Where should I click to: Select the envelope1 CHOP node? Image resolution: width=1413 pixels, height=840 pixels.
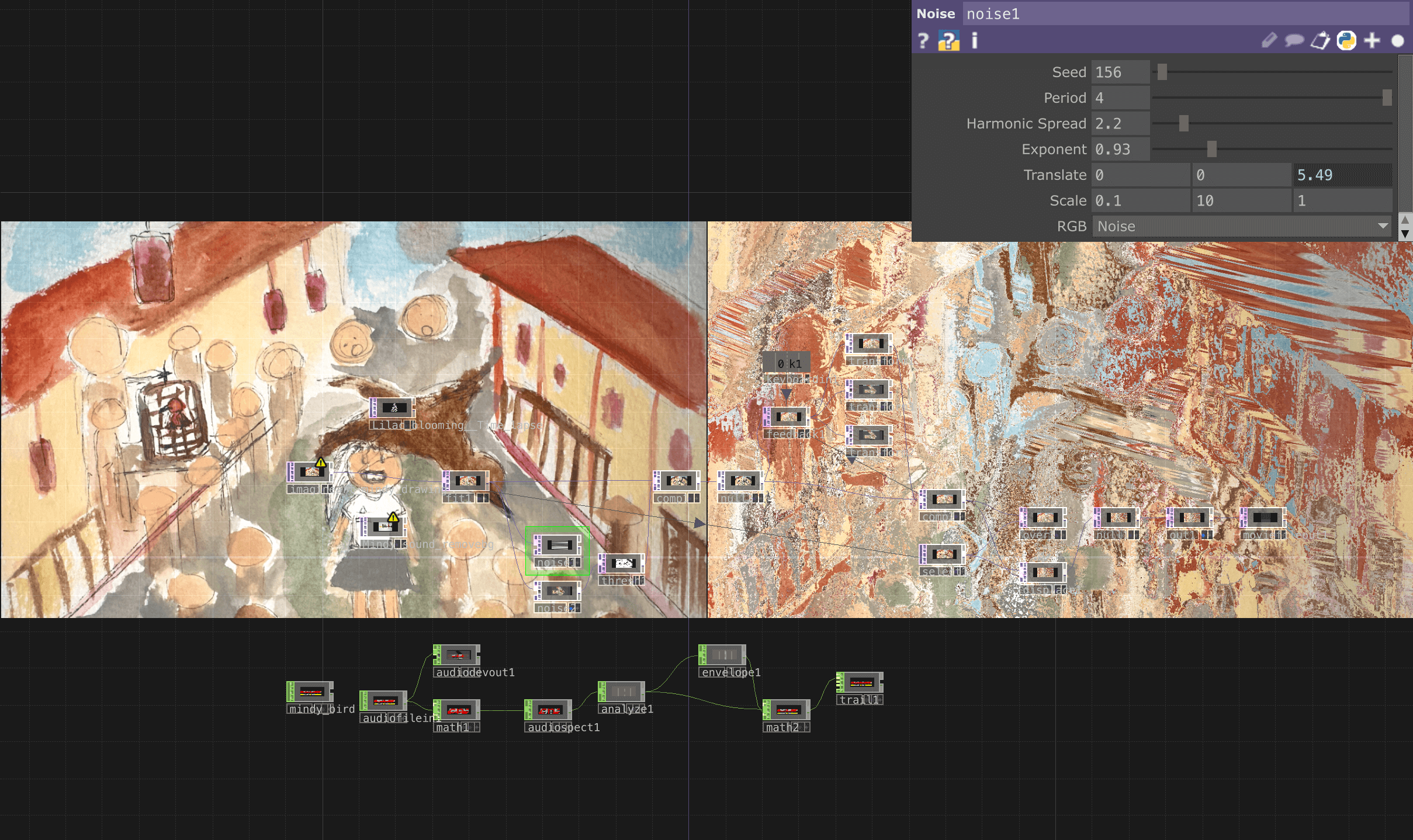[x=723, y=655]
